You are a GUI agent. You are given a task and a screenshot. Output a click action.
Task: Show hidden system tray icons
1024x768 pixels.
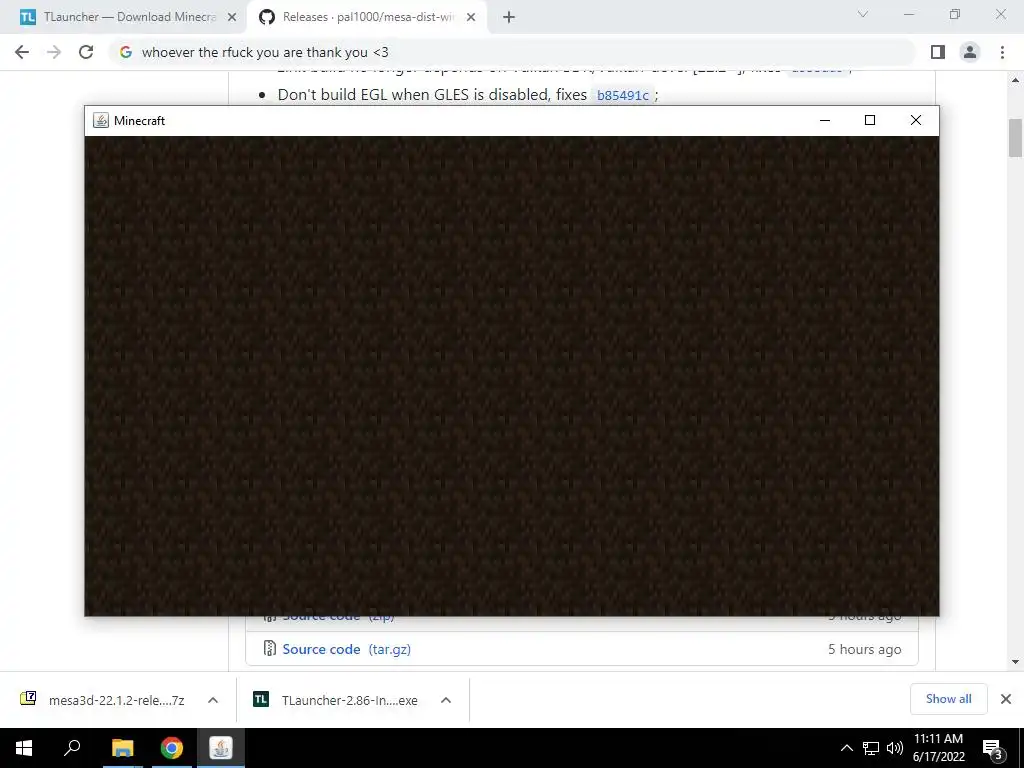tap(846, 748)
